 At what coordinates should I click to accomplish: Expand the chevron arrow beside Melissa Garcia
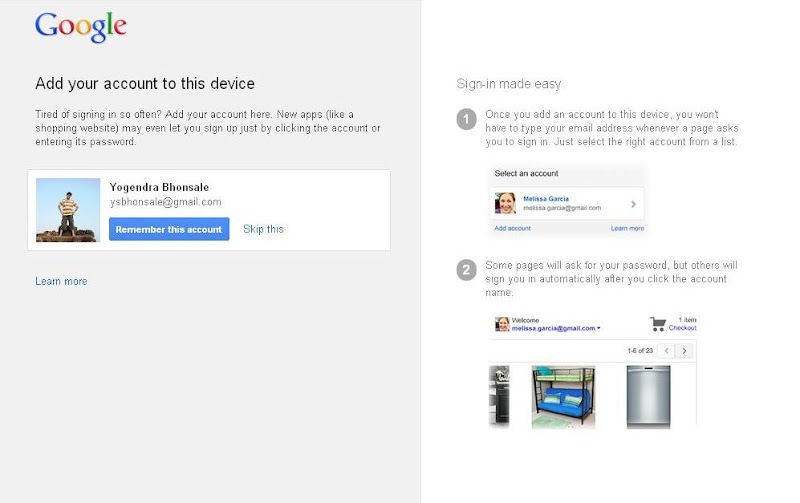click(633, 204)
